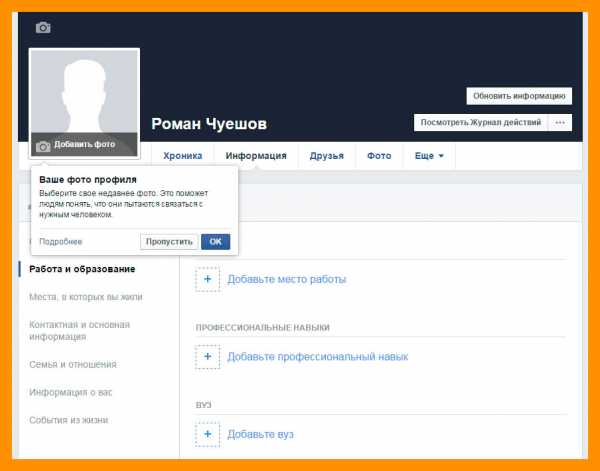Switch to the Друзья tab
This screenshot has width=600, height=471.
pos(326,156)
